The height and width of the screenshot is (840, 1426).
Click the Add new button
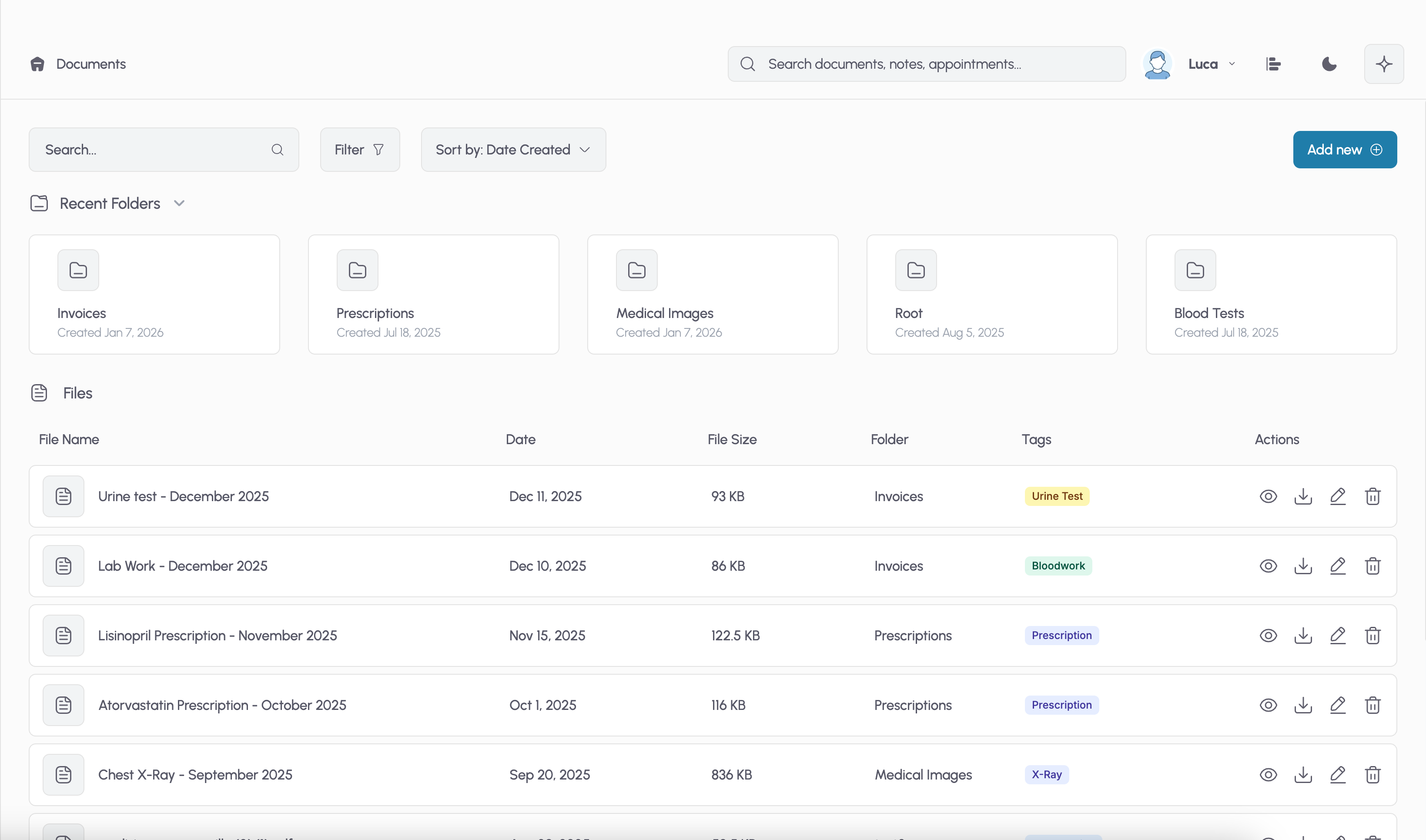(x=1344, y=150)
